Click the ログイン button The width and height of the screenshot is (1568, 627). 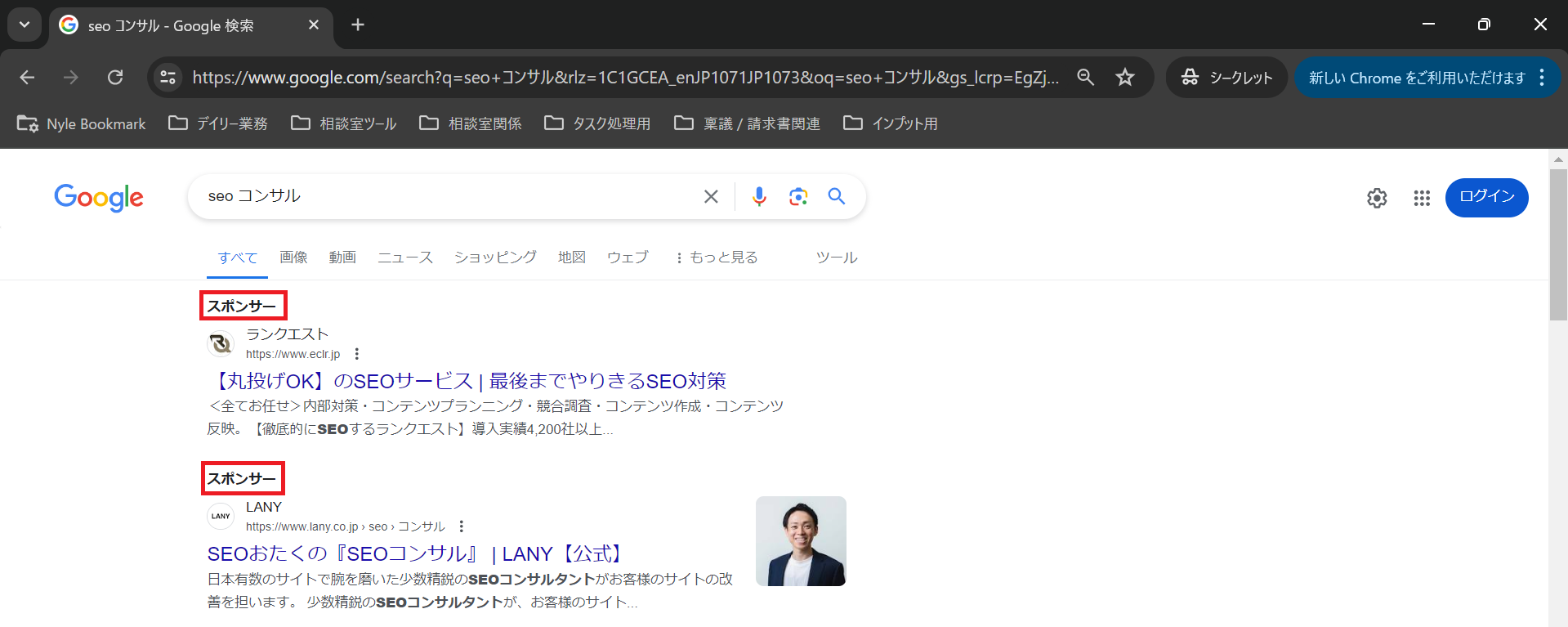[x=1487, y=197]
